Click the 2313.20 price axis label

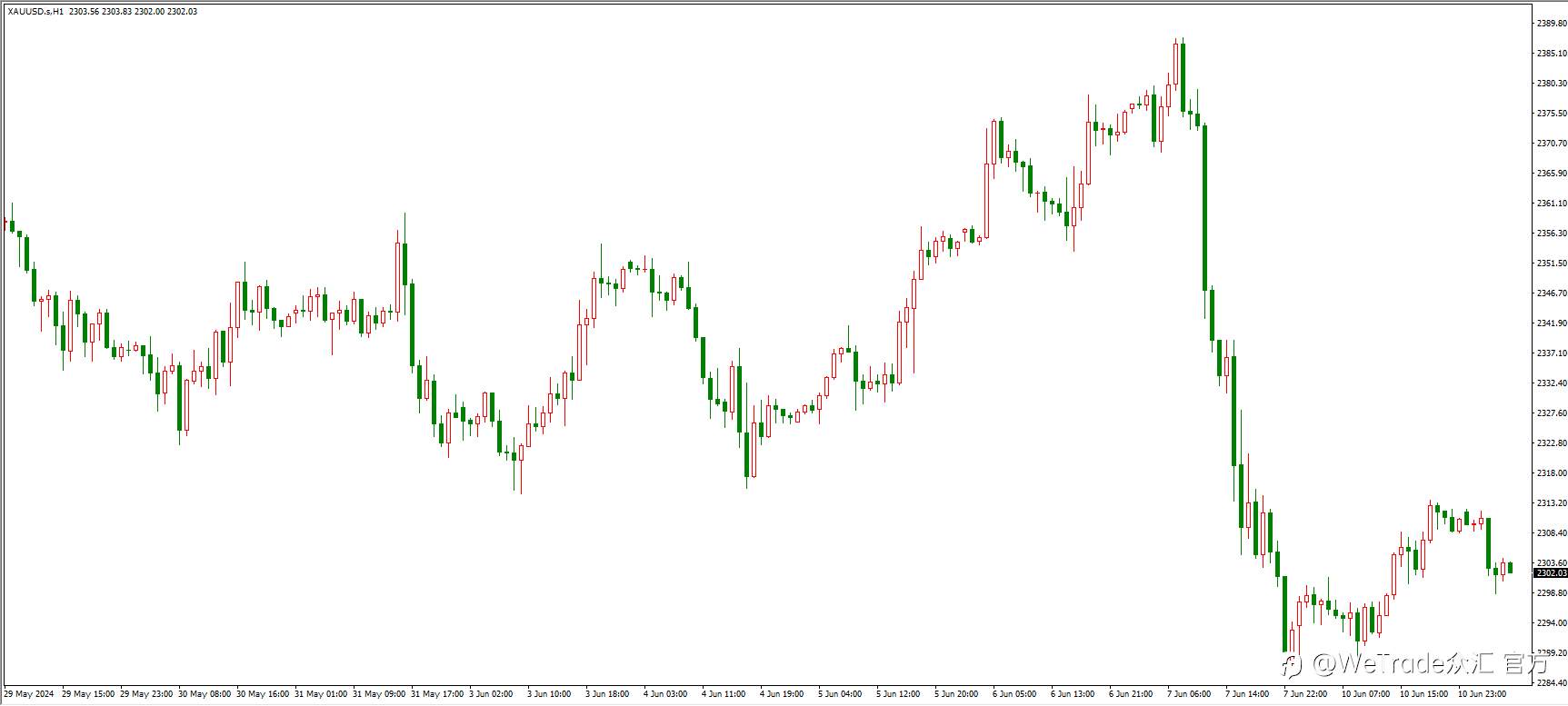tap(1551, 502)
